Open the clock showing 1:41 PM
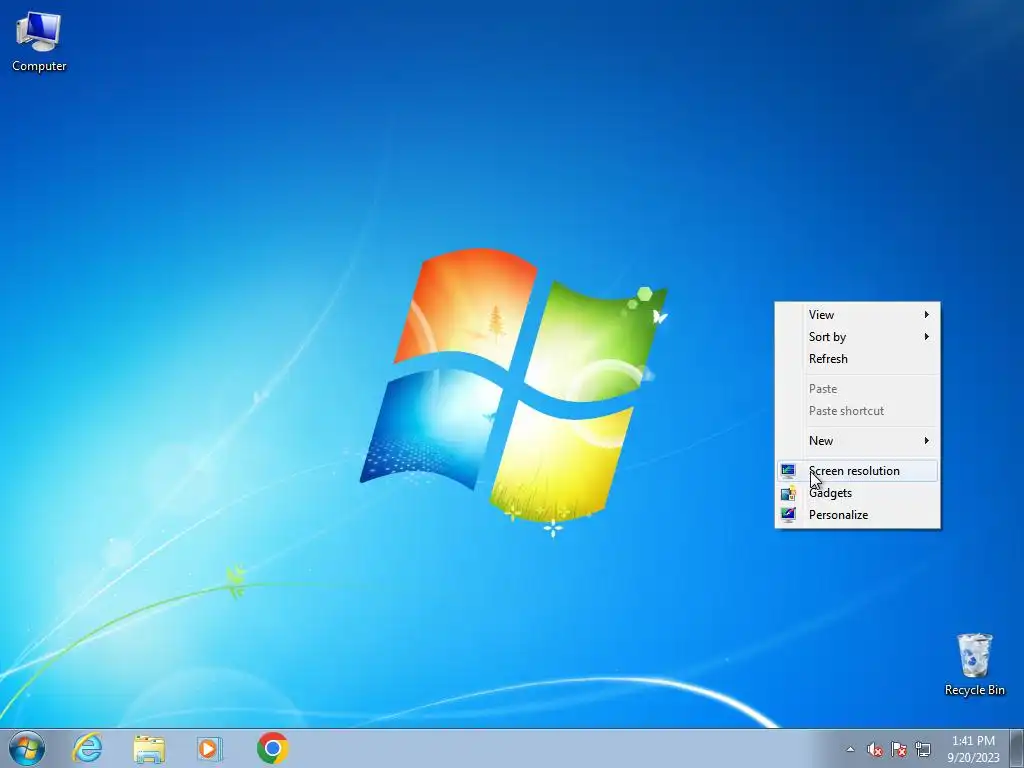 973,741
